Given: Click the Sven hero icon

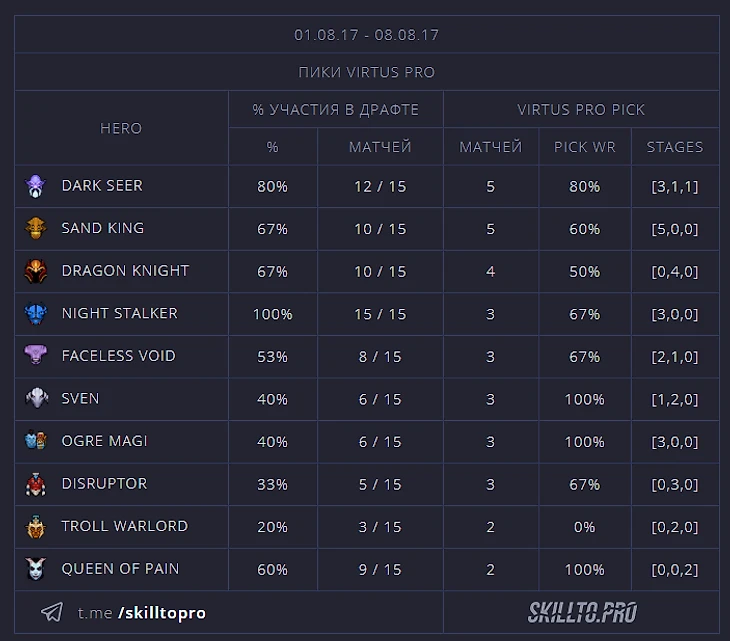Looking at the screenshot, I should coord(36,398).
